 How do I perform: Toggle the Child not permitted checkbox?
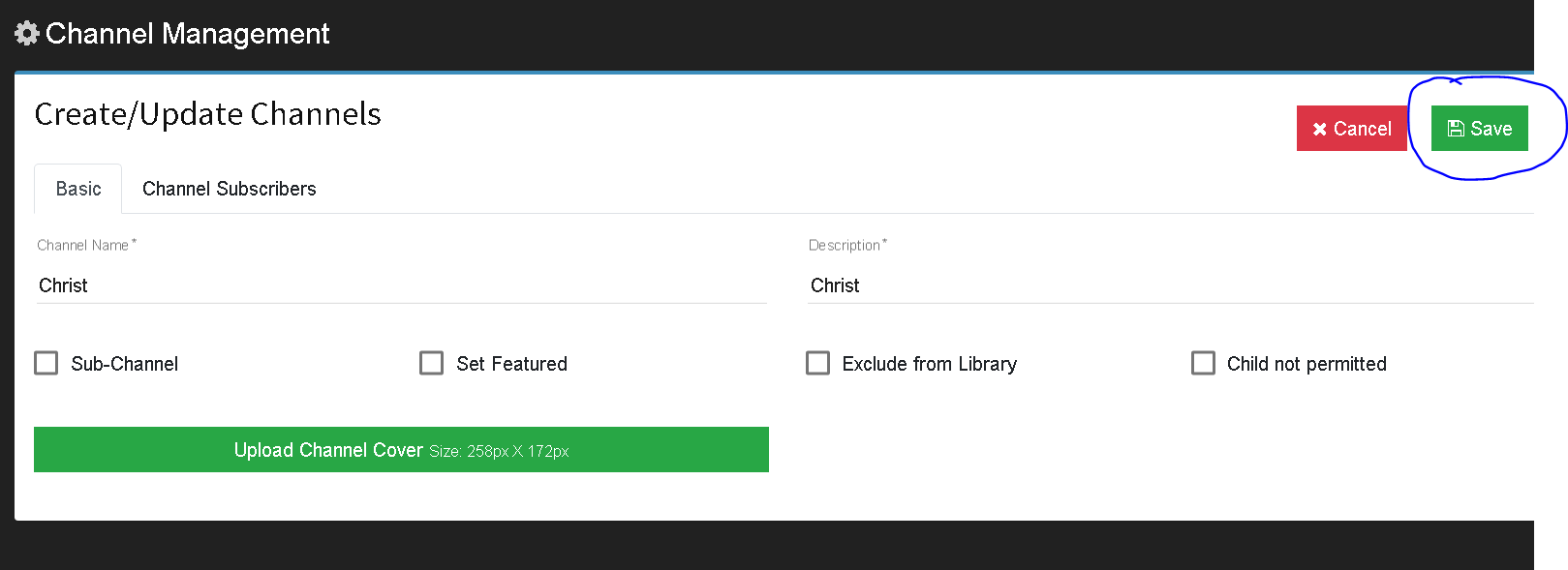(1204, 363)
